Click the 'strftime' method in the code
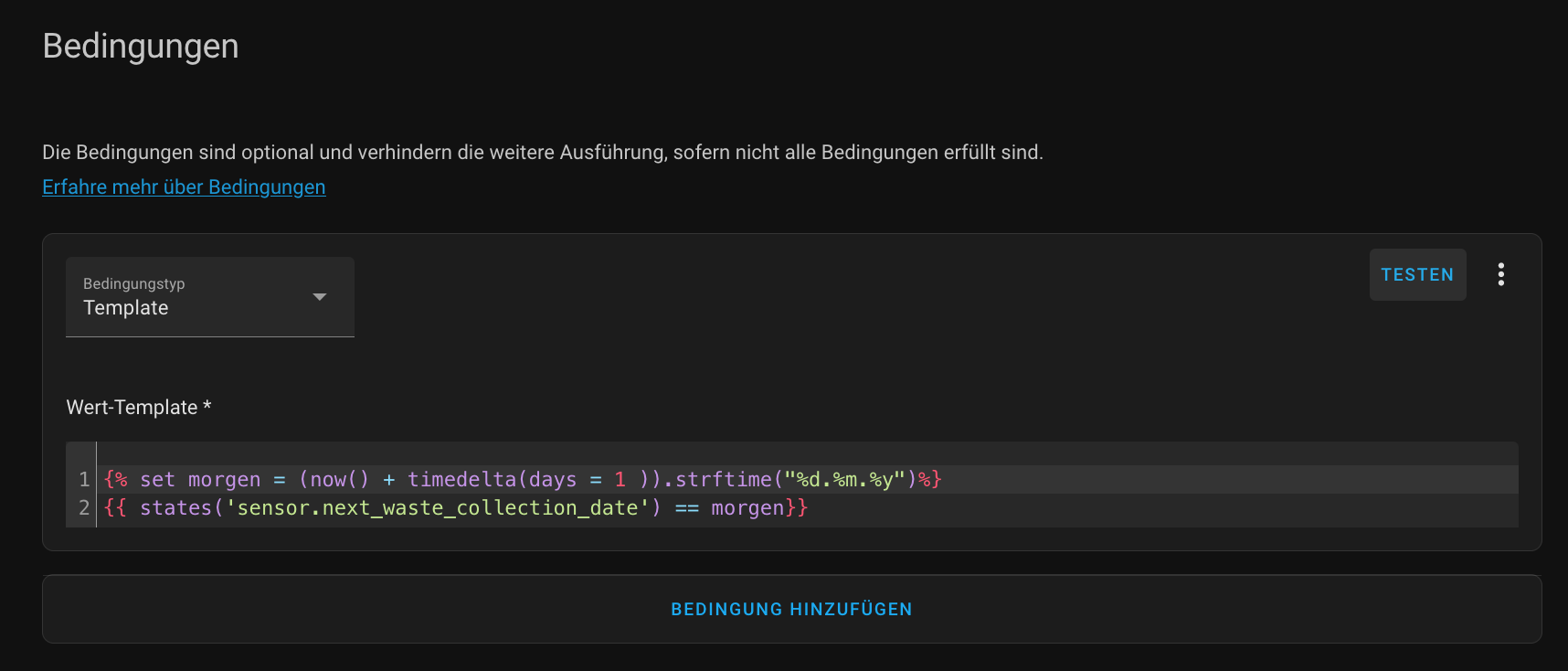1568x671 pixels. (x=723, y=479)
